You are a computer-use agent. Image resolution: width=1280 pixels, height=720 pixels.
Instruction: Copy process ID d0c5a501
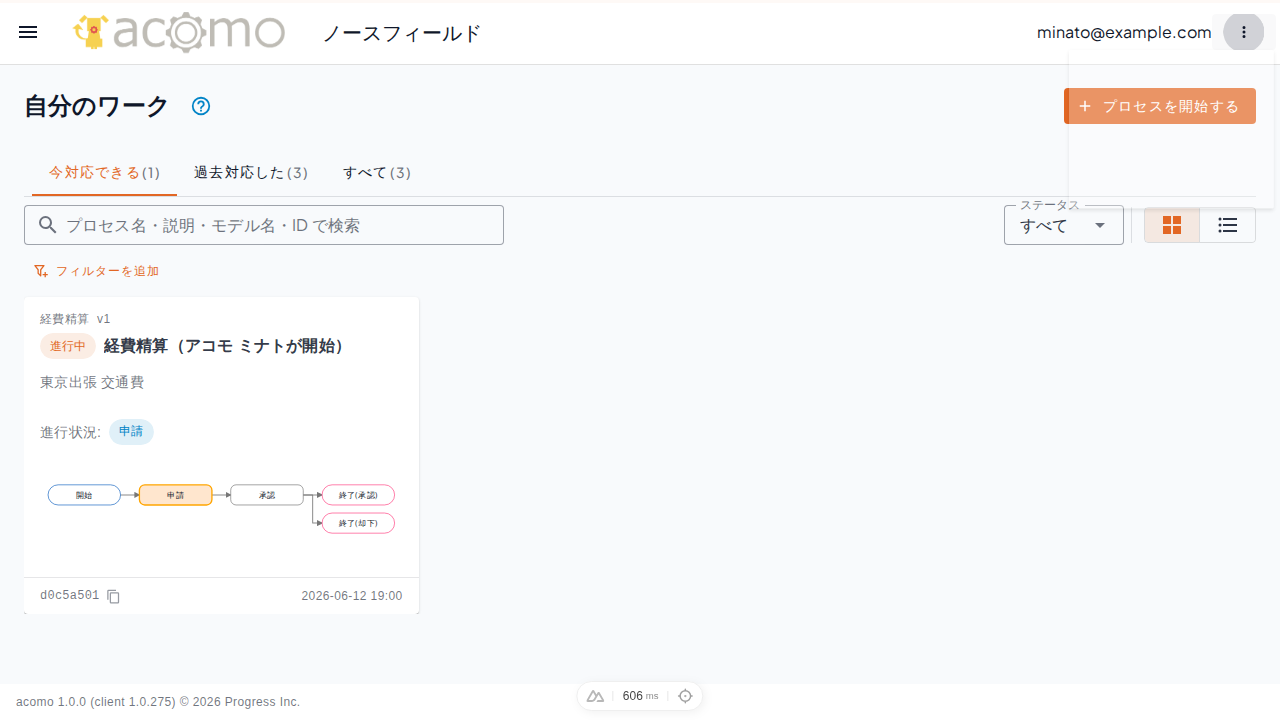114,596
